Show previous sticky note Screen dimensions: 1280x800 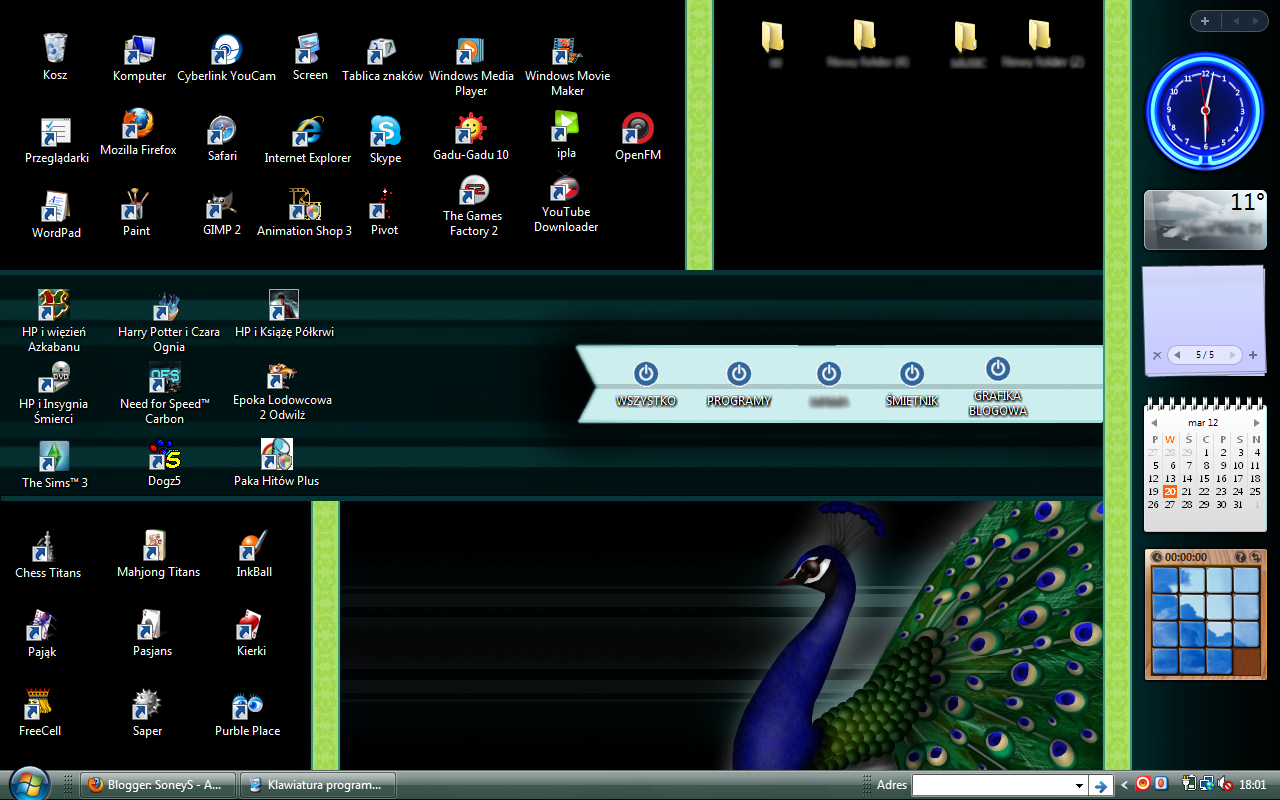click(1177, 355)
